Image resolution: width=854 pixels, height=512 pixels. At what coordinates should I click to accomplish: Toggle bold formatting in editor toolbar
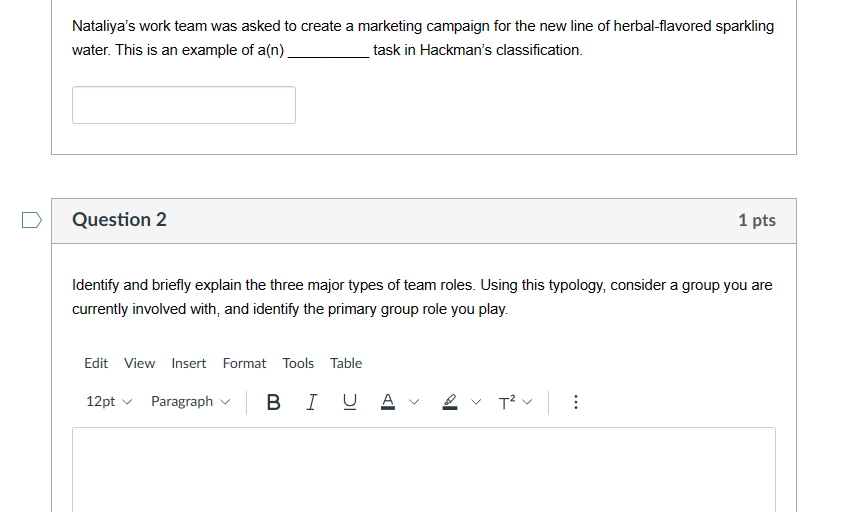coord(274,402)
